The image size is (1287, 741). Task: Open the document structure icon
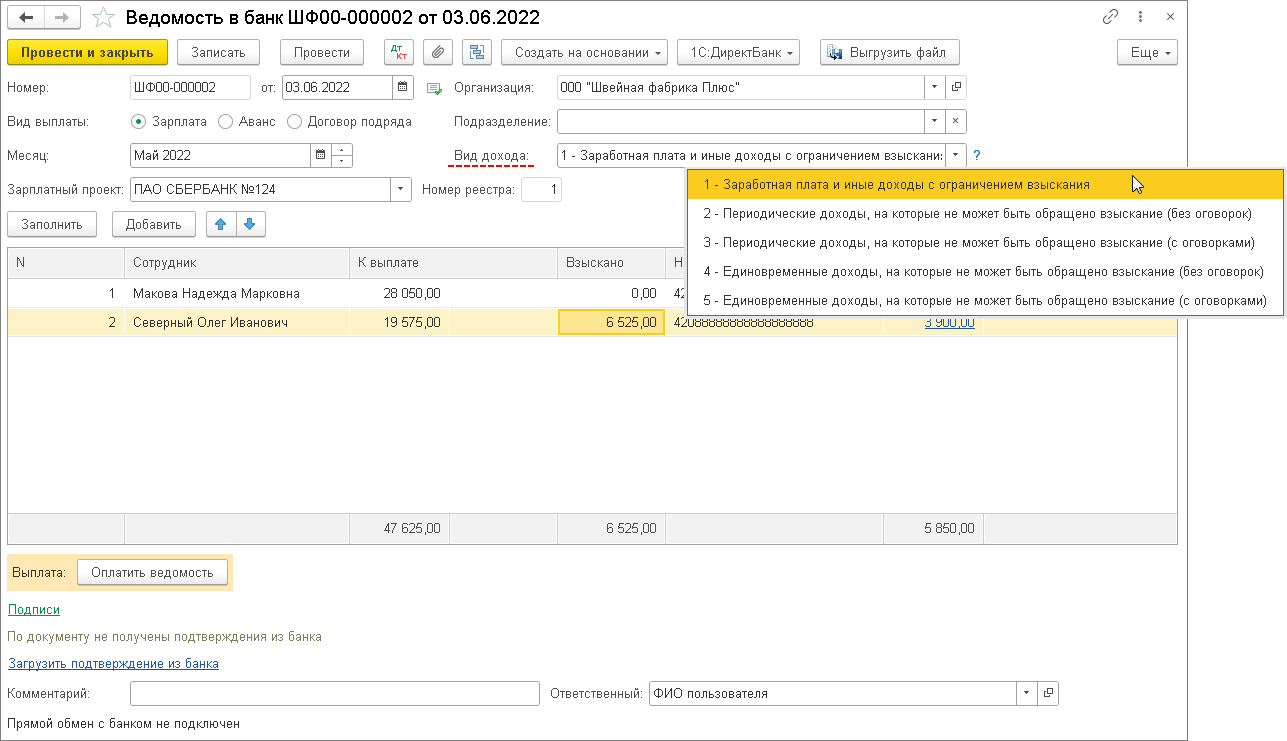477,52
